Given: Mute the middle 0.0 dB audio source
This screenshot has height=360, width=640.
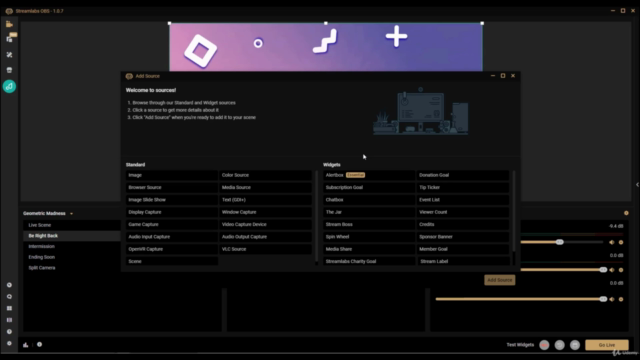Looking at the screenshot, I should [612, 270].
